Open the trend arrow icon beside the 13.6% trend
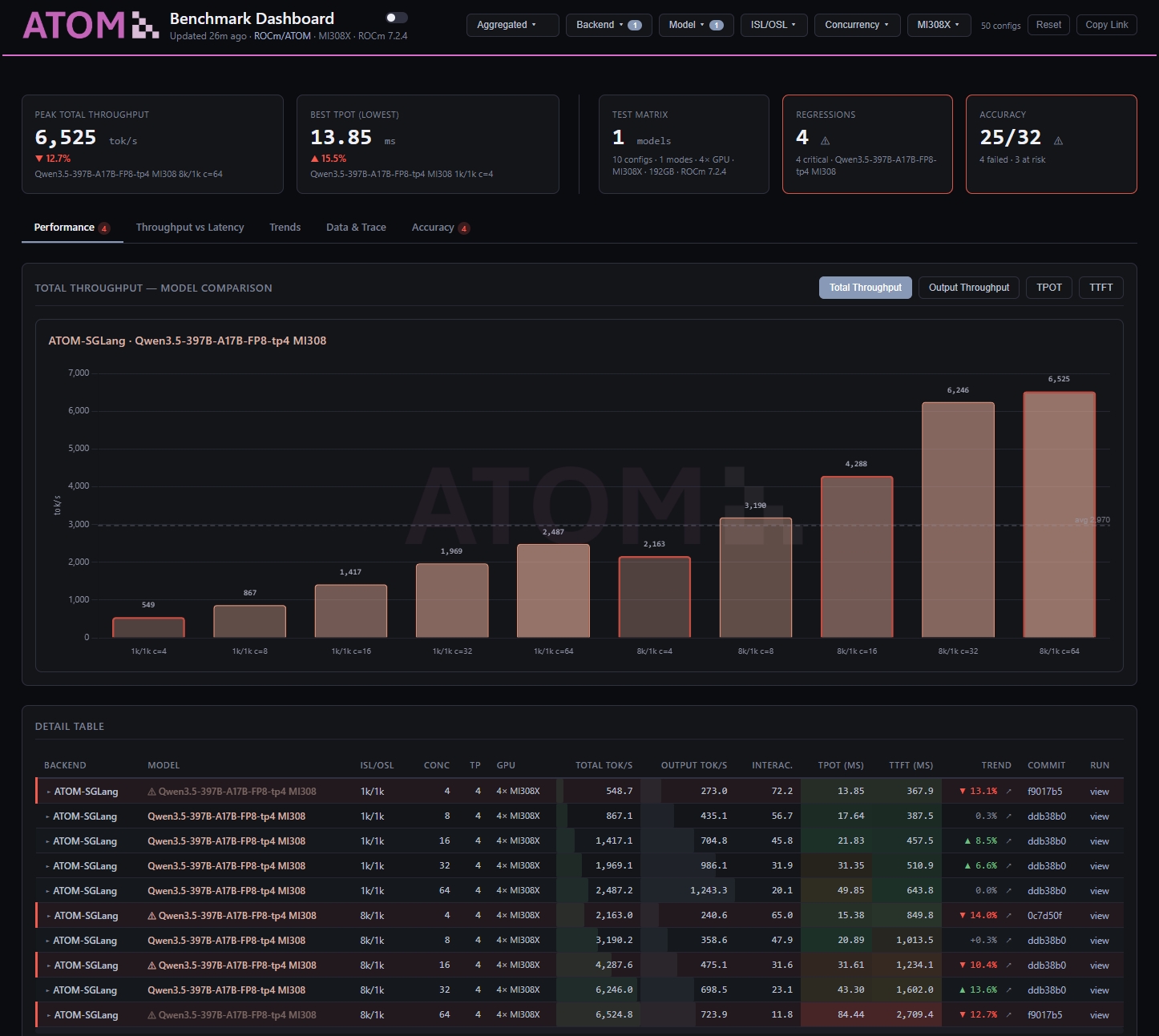1159x1036 pixels. (x=1008, y=990)
